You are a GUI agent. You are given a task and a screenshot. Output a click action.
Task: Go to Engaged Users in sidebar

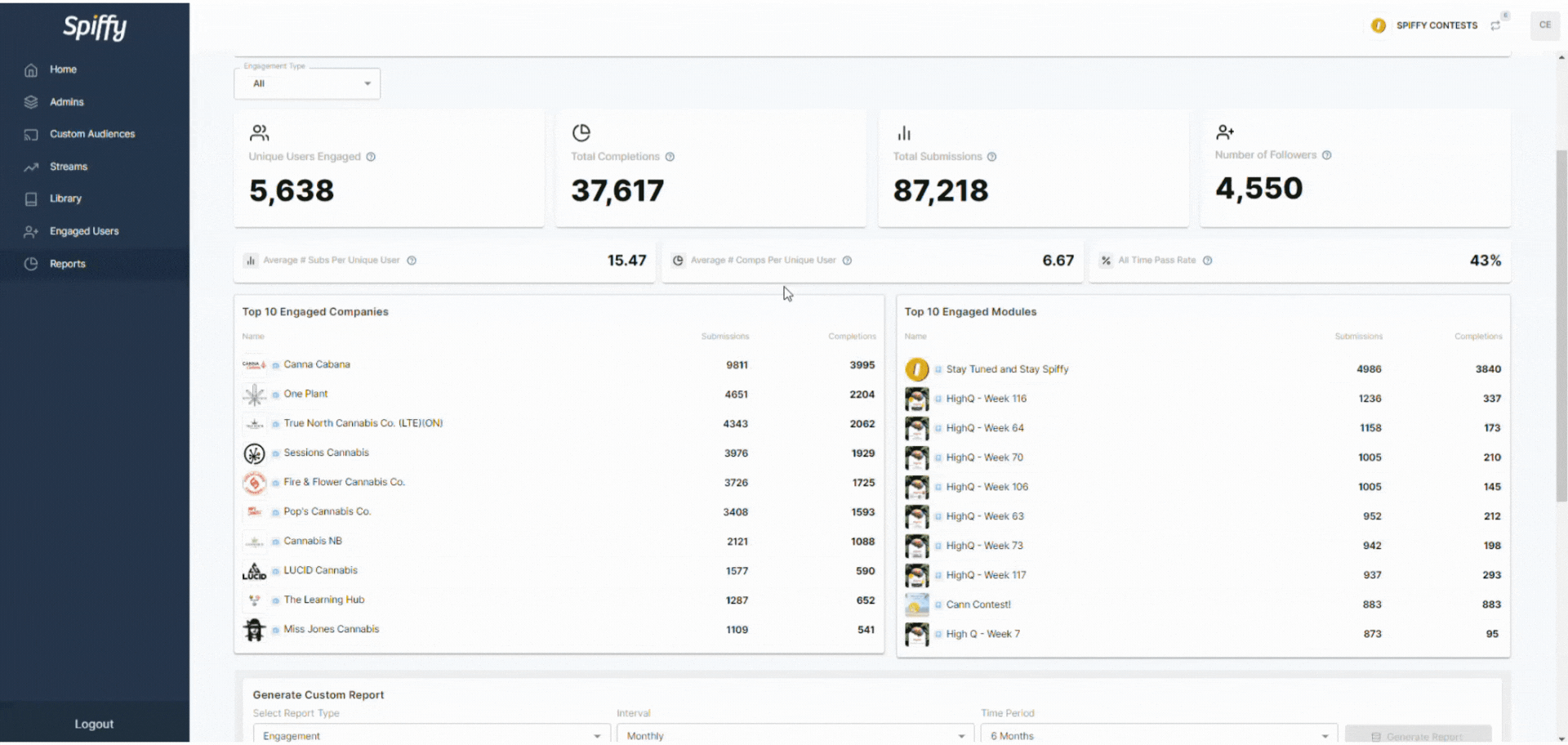84,232
